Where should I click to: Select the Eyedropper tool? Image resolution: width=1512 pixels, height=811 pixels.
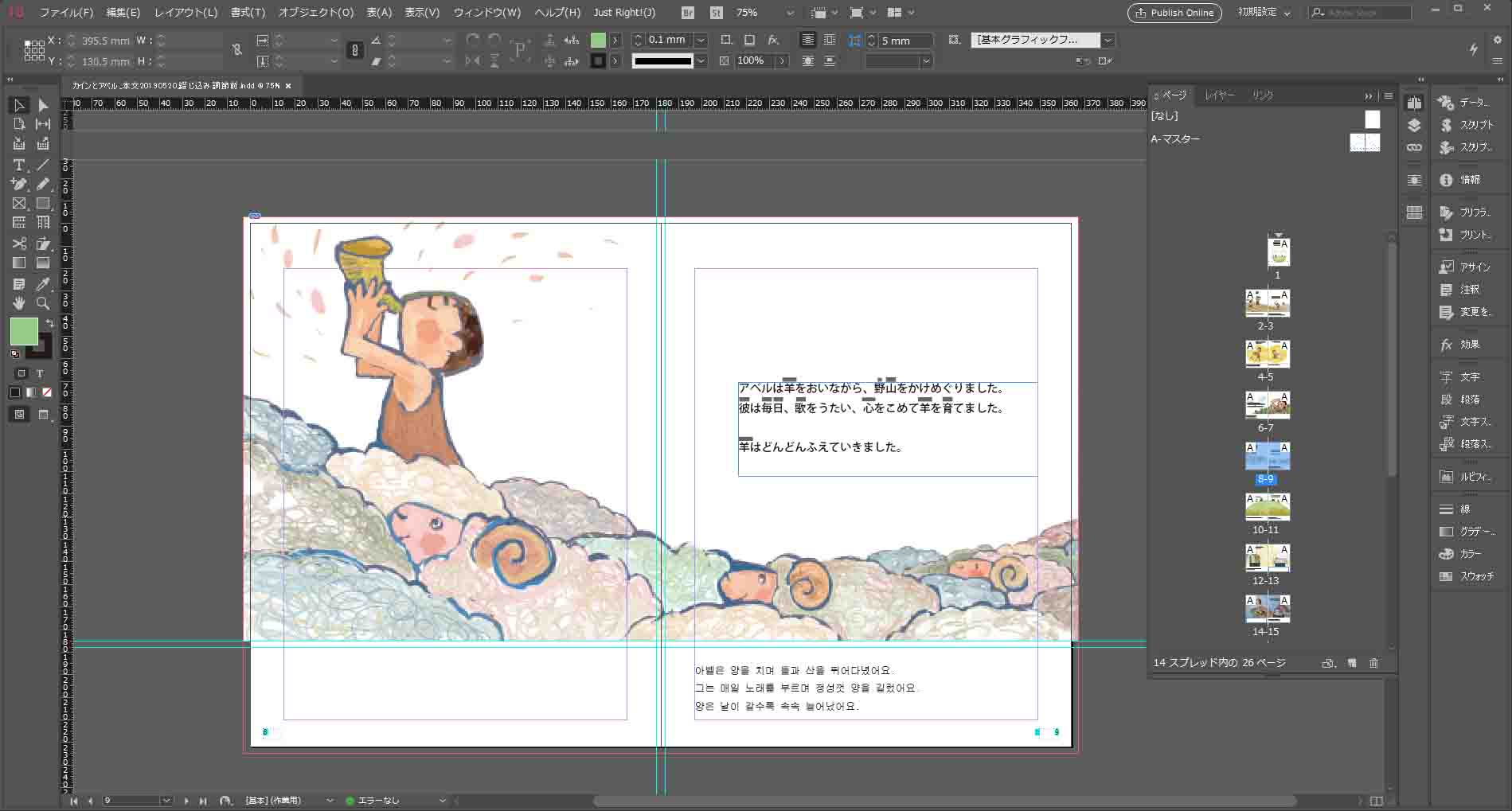(x=43, y=284)
